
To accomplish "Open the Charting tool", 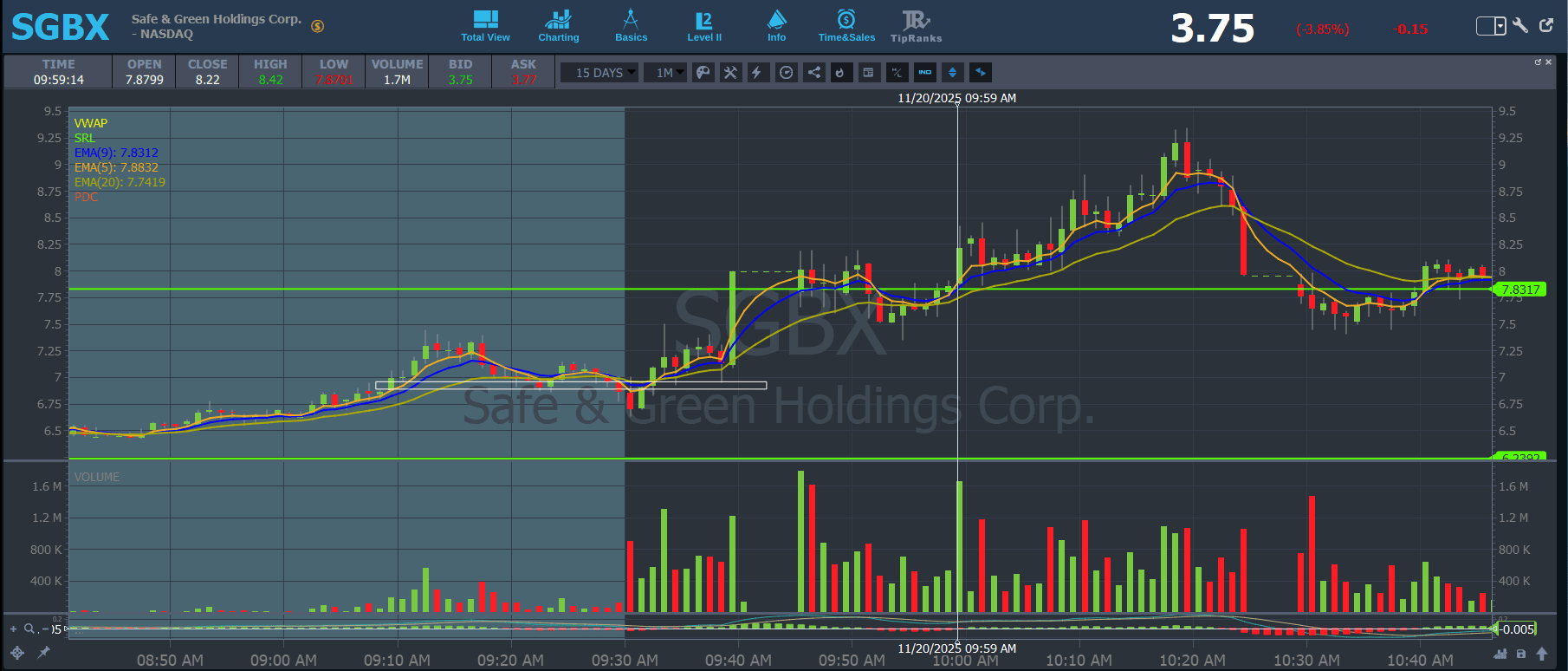I will coord(559,25).
